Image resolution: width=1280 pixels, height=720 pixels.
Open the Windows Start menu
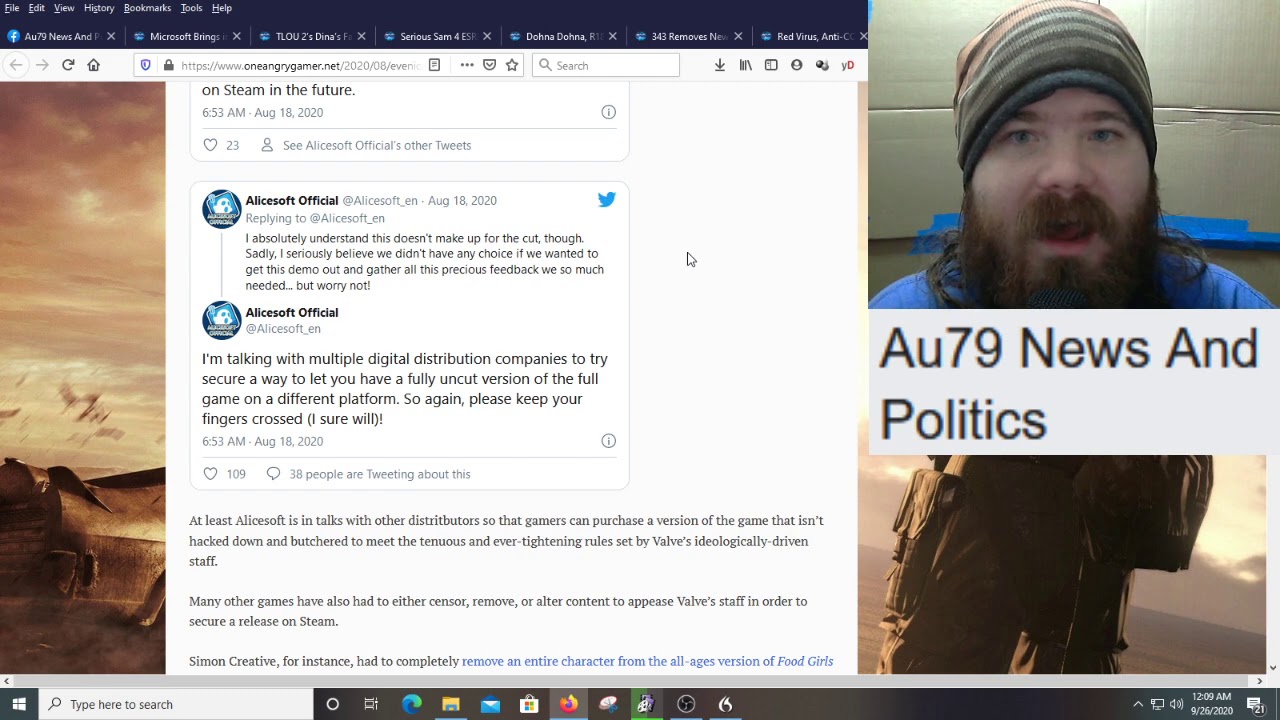click(x=19, y=704)
